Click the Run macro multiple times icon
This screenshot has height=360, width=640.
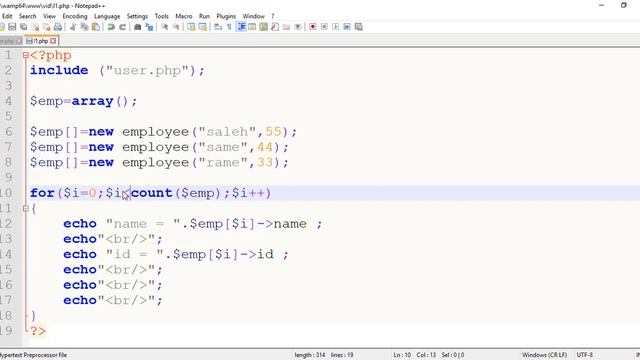tap(347, 27)
